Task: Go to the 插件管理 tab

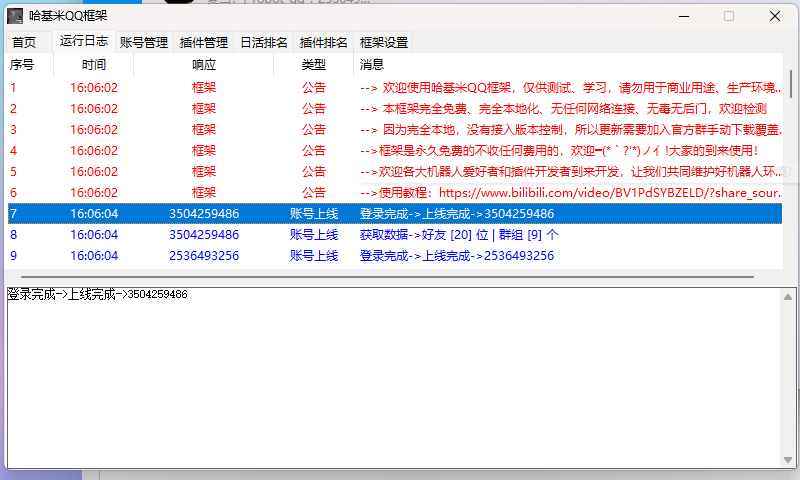Action: (203, 43)
